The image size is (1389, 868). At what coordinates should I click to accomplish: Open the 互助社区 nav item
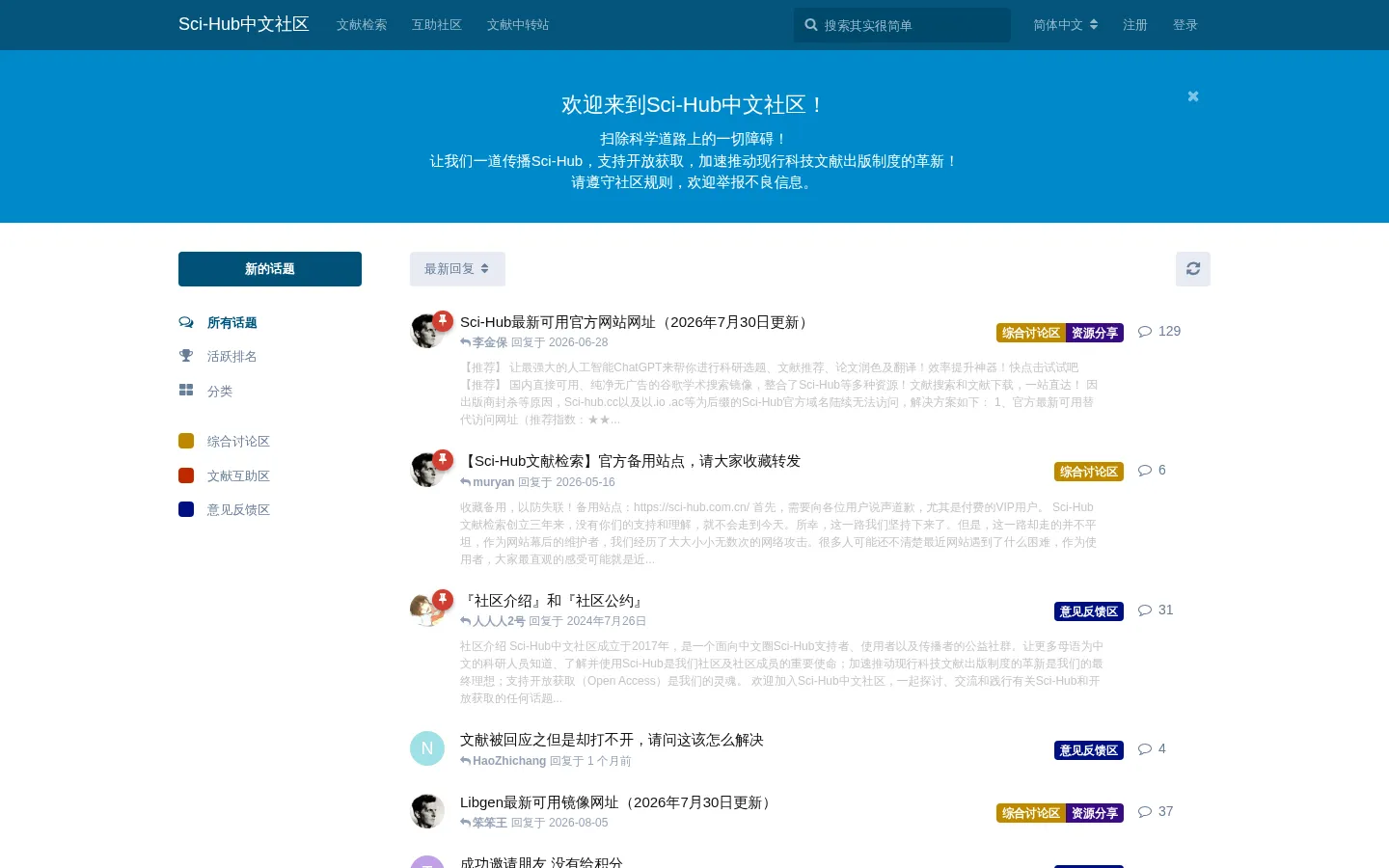437,25
